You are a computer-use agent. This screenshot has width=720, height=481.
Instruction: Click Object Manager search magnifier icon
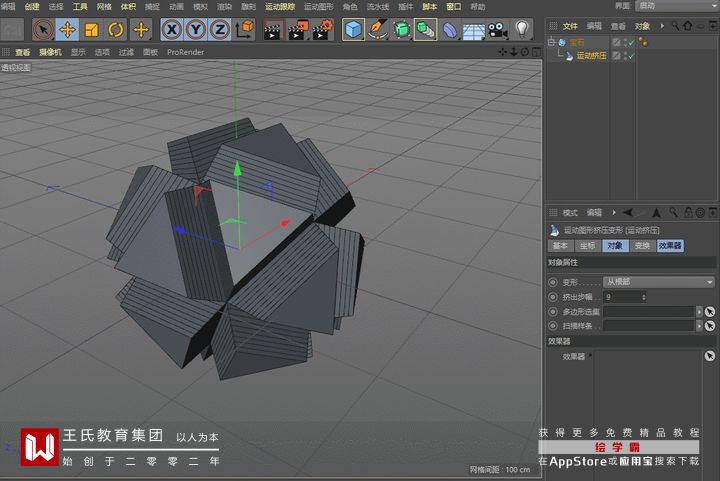tap(675, 26)
